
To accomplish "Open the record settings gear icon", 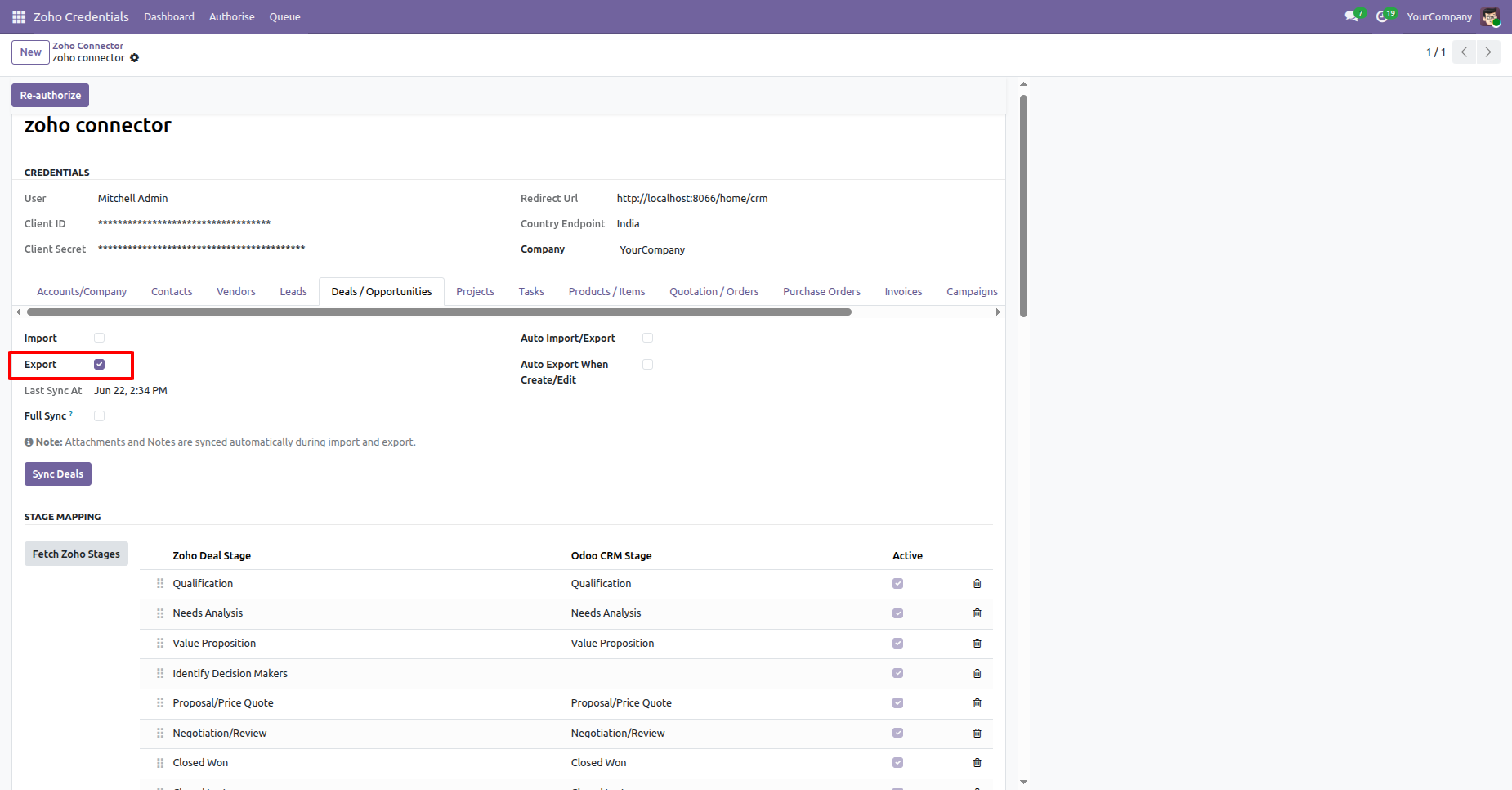I will 135,58.
